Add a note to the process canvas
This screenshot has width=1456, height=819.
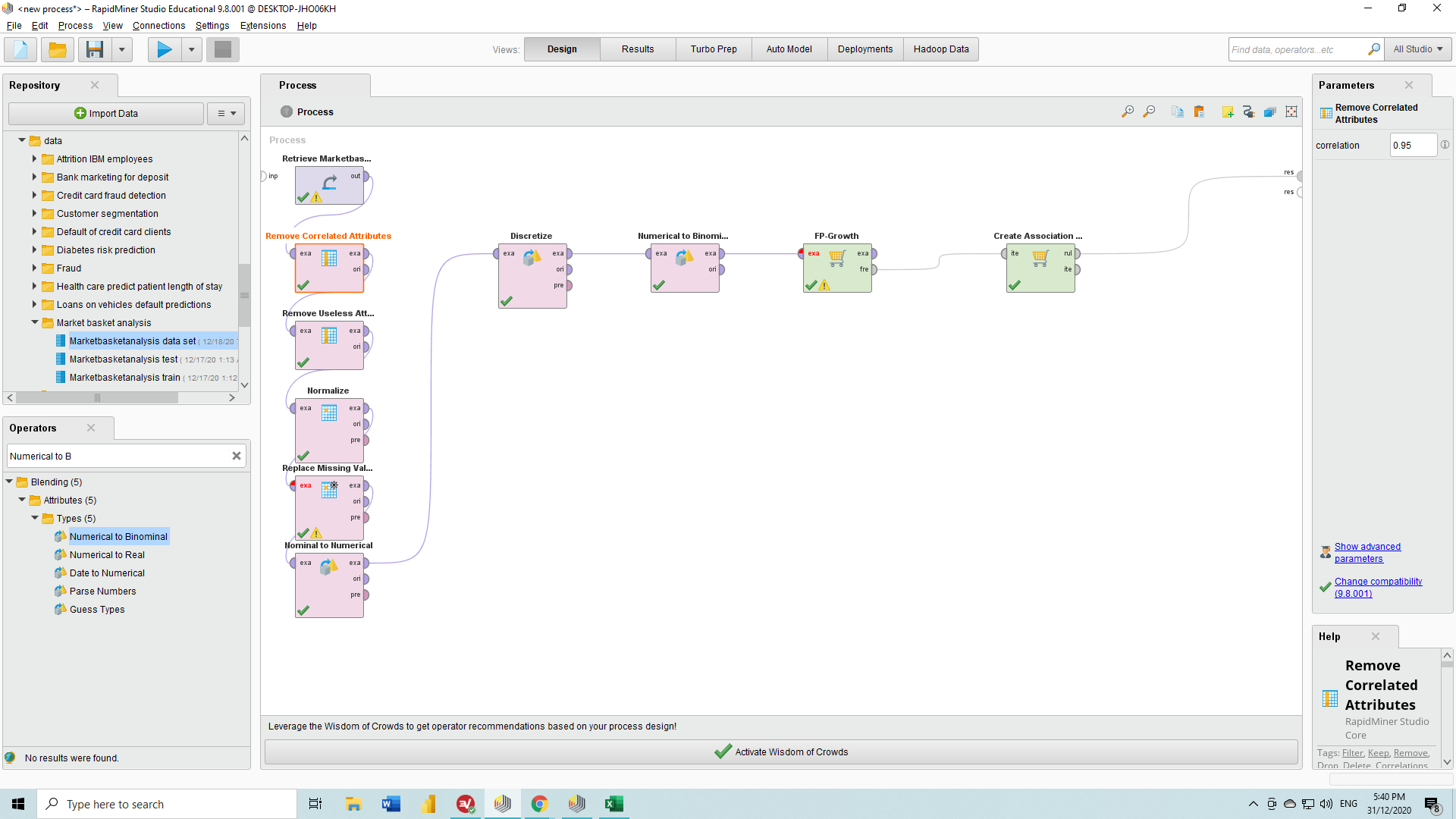(1228, 112)
